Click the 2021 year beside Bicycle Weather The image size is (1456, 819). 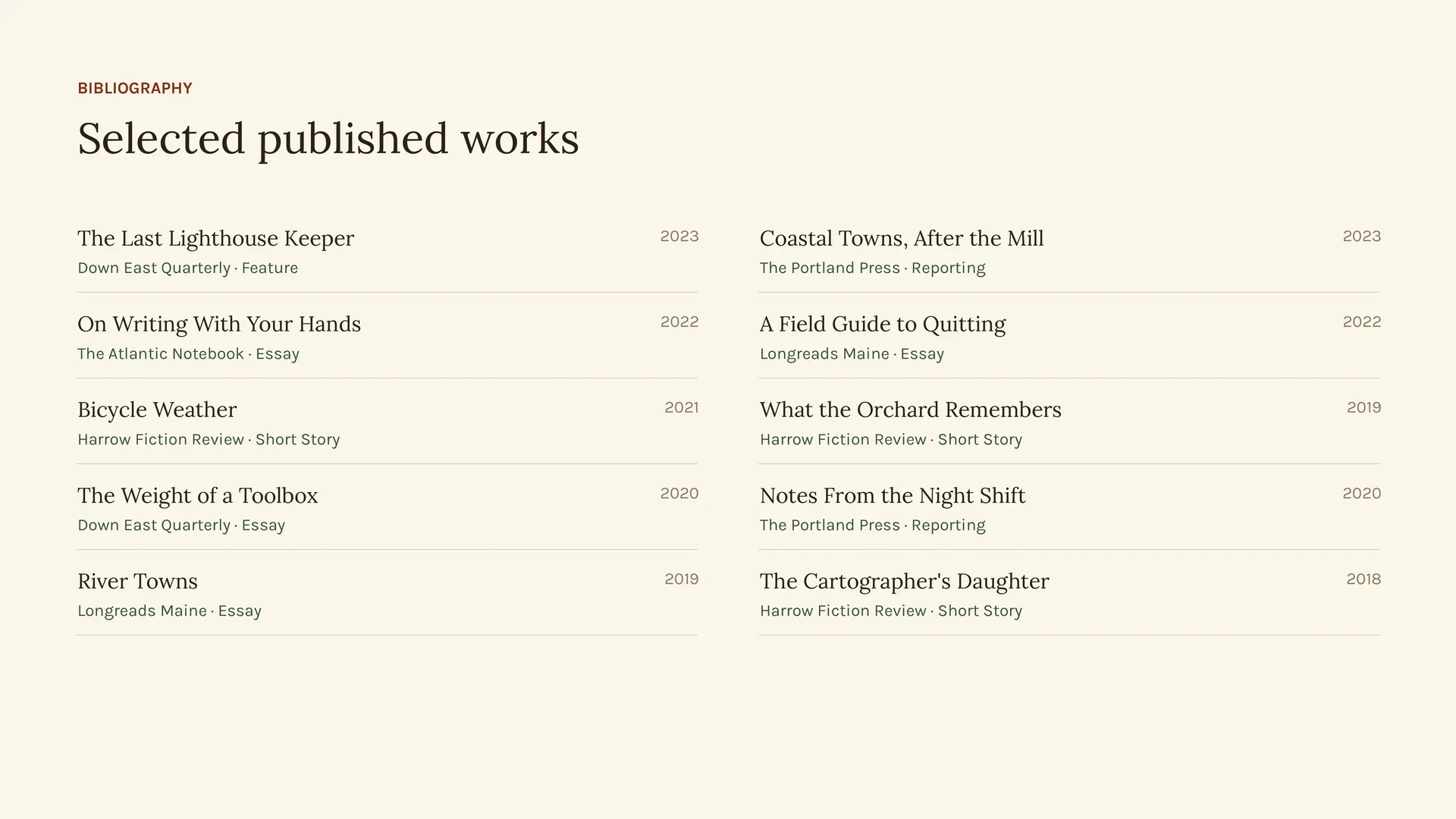(681, 407)
